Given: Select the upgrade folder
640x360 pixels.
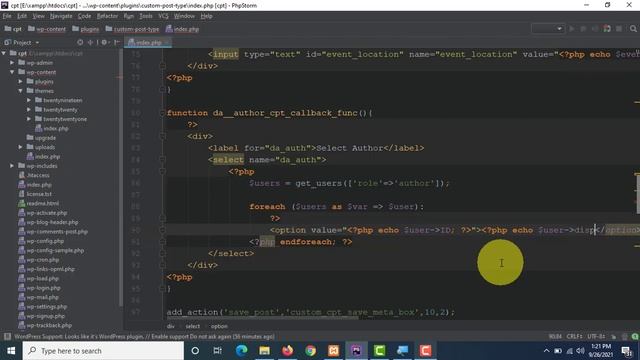Looking at the screenshot, I should (x=41, y=138).
